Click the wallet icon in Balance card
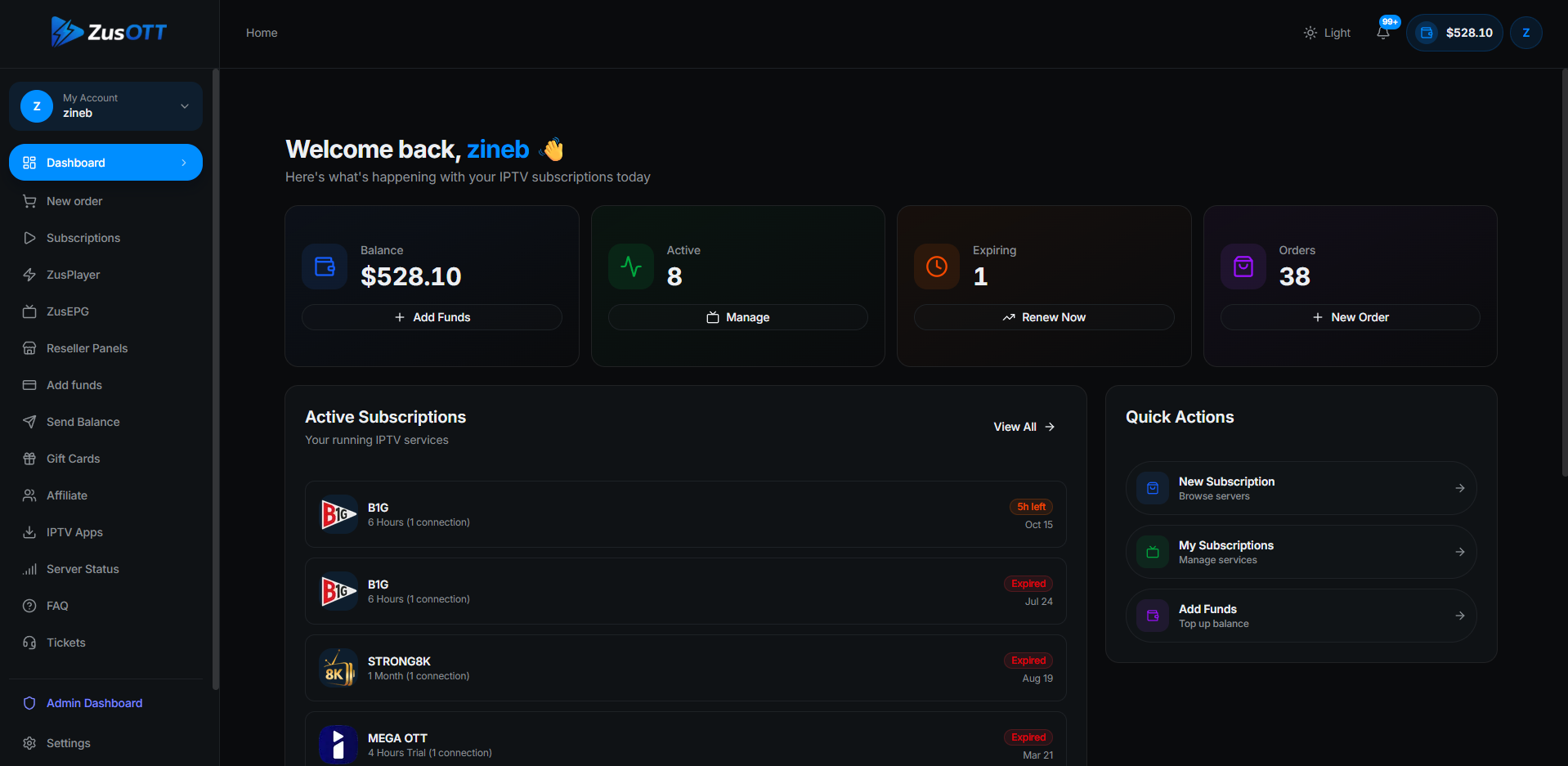This screenshot has height=766, width=1568. pyautogui.click(x=325, y=267)
